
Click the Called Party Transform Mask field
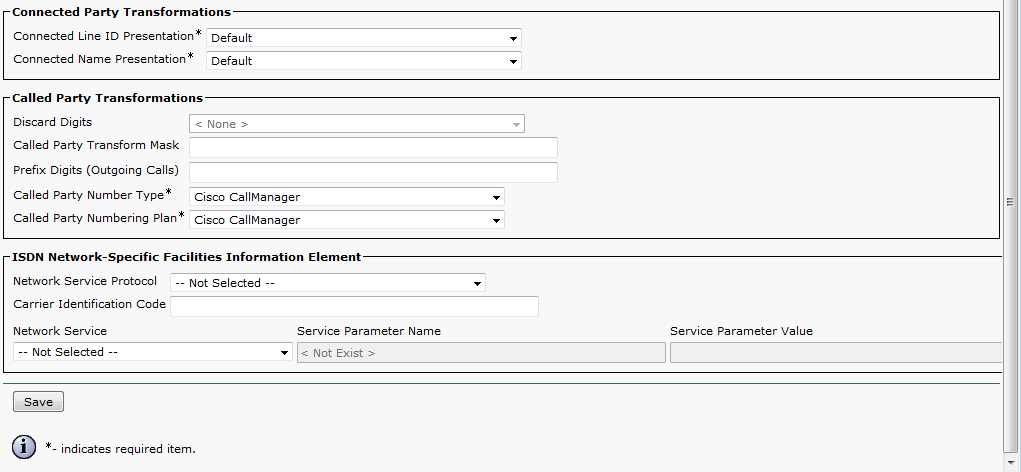click(x=372, y=147)
